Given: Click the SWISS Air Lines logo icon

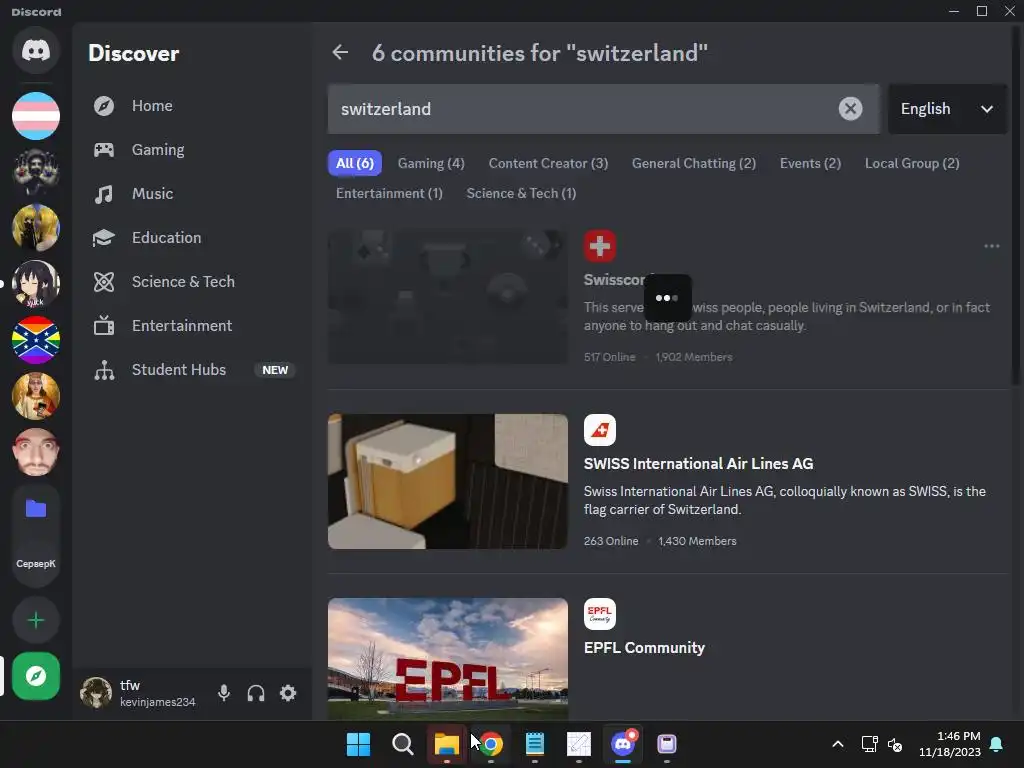Looking at the screenshot, I should point(600,430).
